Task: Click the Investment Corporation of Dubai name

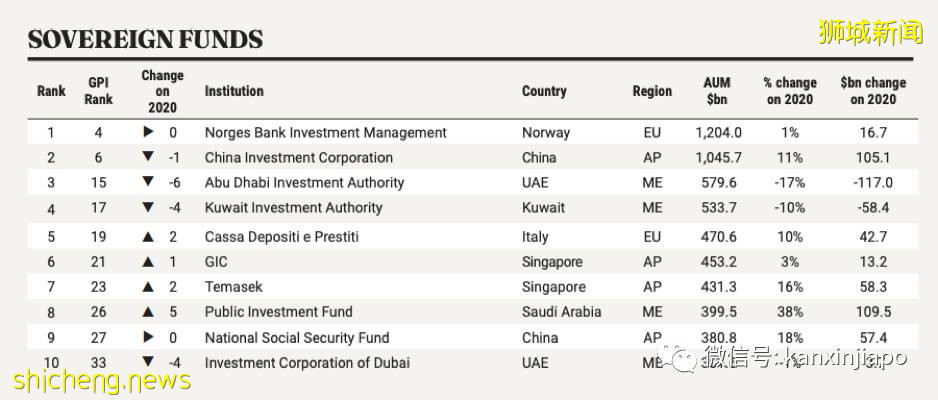Action: click(x=307, y=362)
